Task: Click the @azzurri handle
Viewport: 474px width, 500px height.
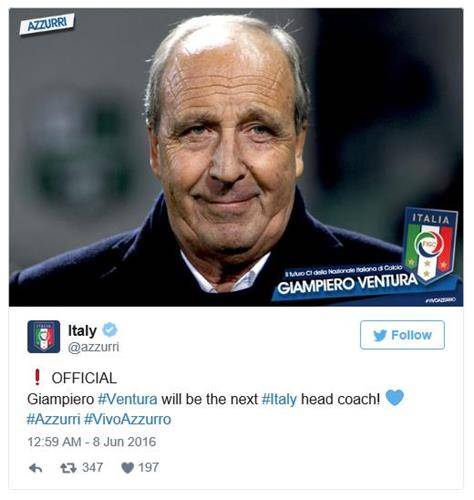Action: (x=94, y=347)
